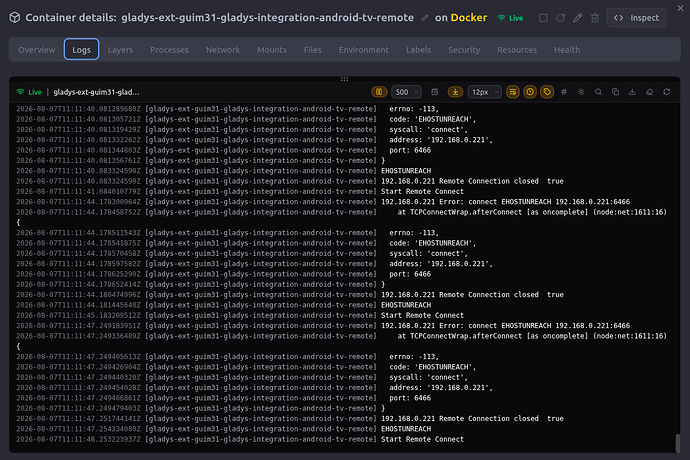Click the sun theme icon in log toolbar
690x460 pixels.
pyautogui.click(x=581, y=92)
